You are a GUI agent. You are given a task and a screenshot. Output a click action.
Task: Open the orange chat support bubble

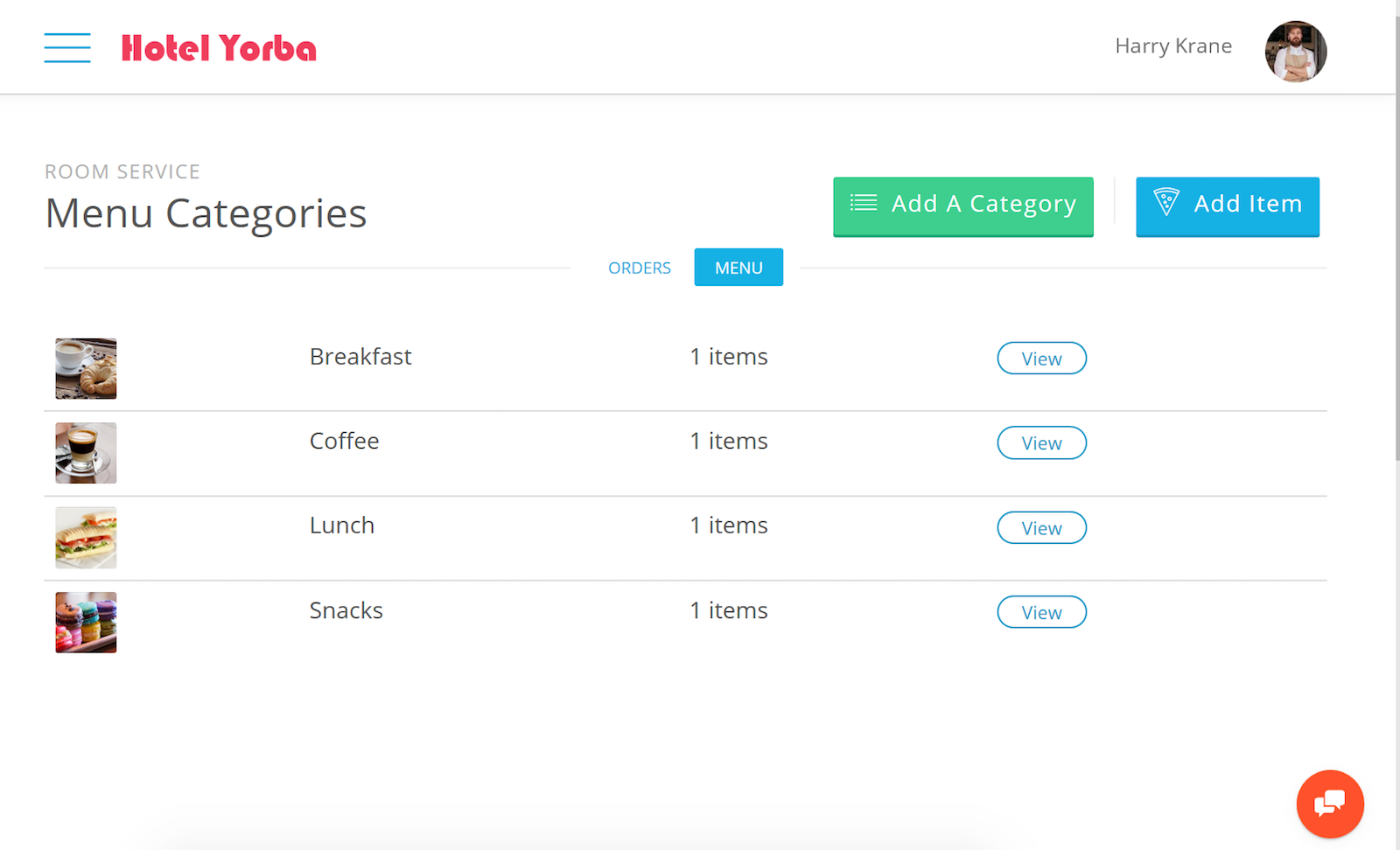[1329, 803]
